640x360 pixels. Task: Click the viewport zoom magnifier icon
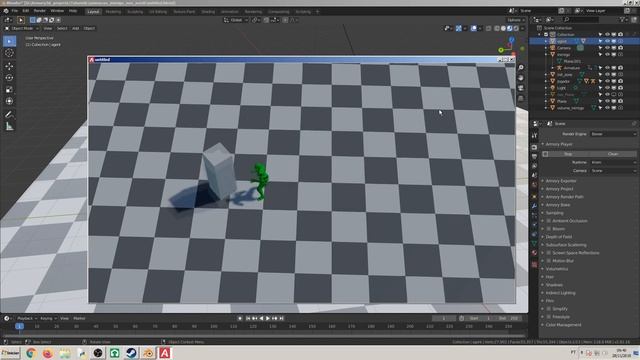(x=521, y=68)
